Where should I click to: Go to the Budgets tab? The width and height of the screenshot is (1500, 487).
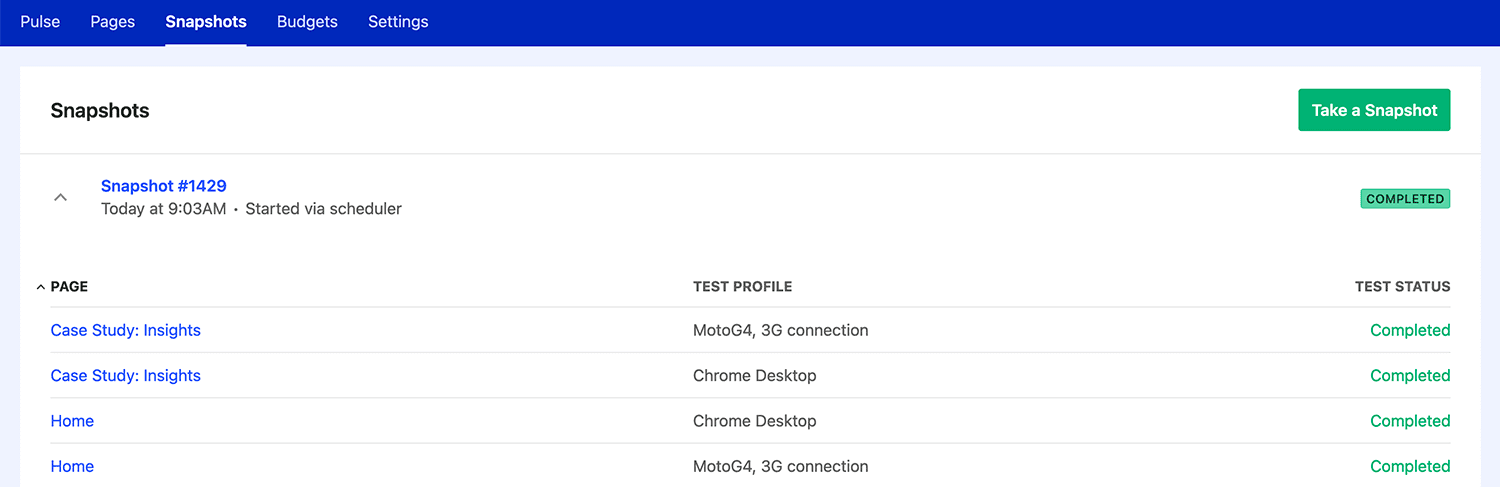click(307, 22)
